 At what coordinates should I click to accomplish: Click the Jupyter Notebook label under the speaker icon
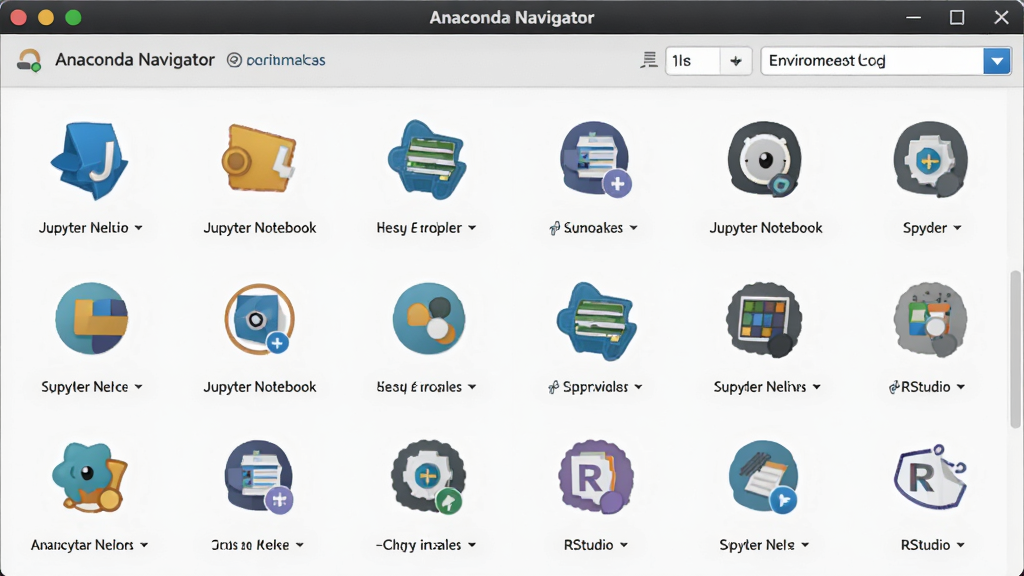[x=765, y=228]
